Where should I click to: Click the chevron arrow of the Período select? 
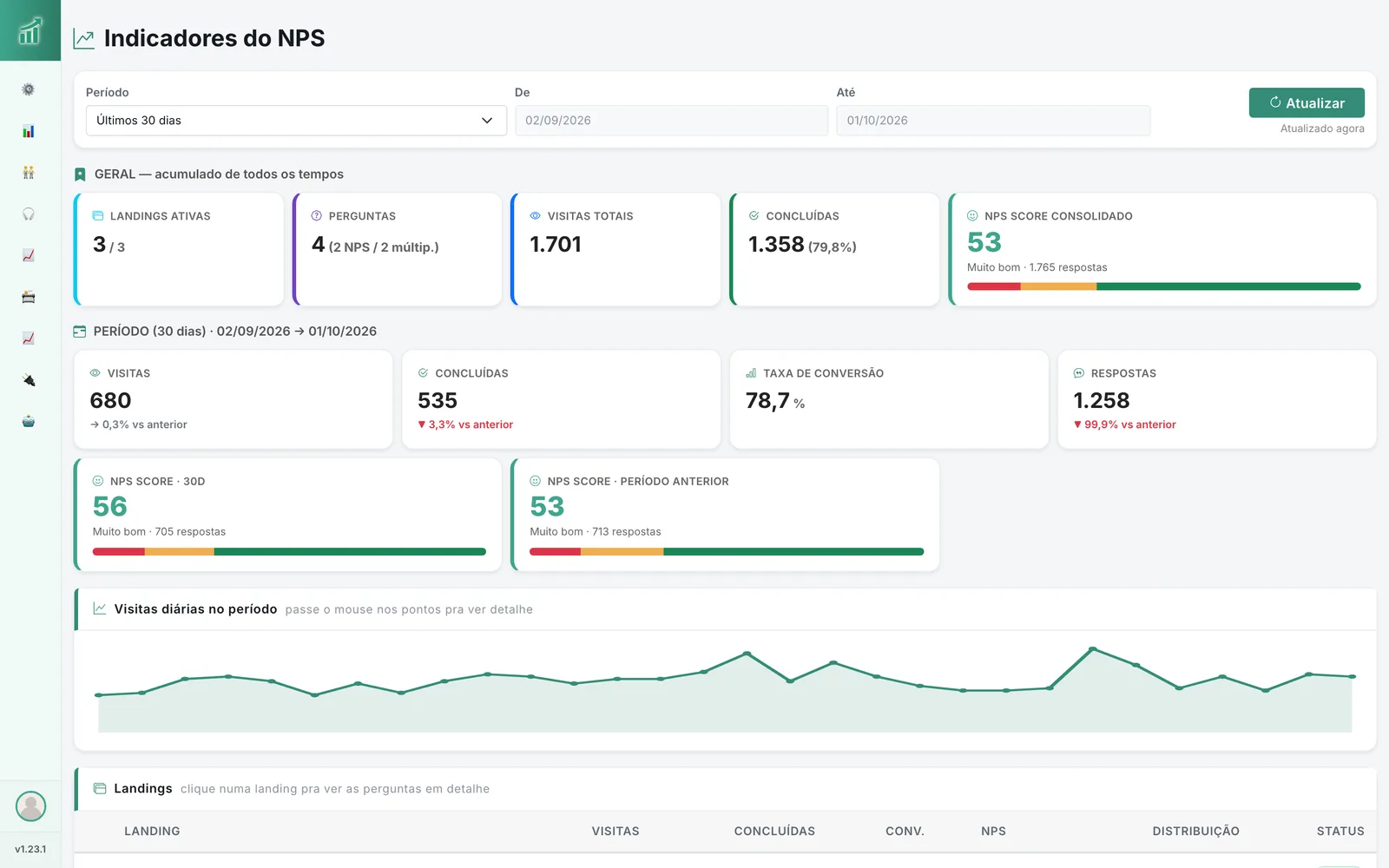(487, 121)
